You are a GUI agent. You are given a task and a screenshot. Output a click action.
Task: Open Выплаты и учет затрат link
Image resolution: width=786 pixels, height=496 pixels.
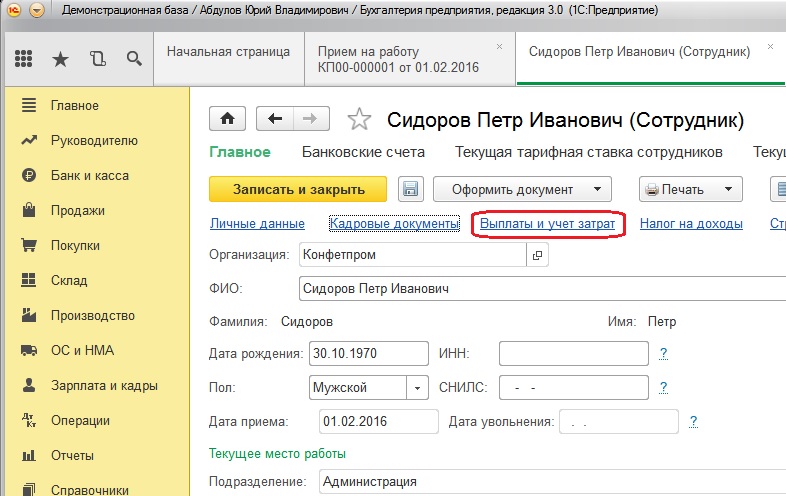(547, 224)
